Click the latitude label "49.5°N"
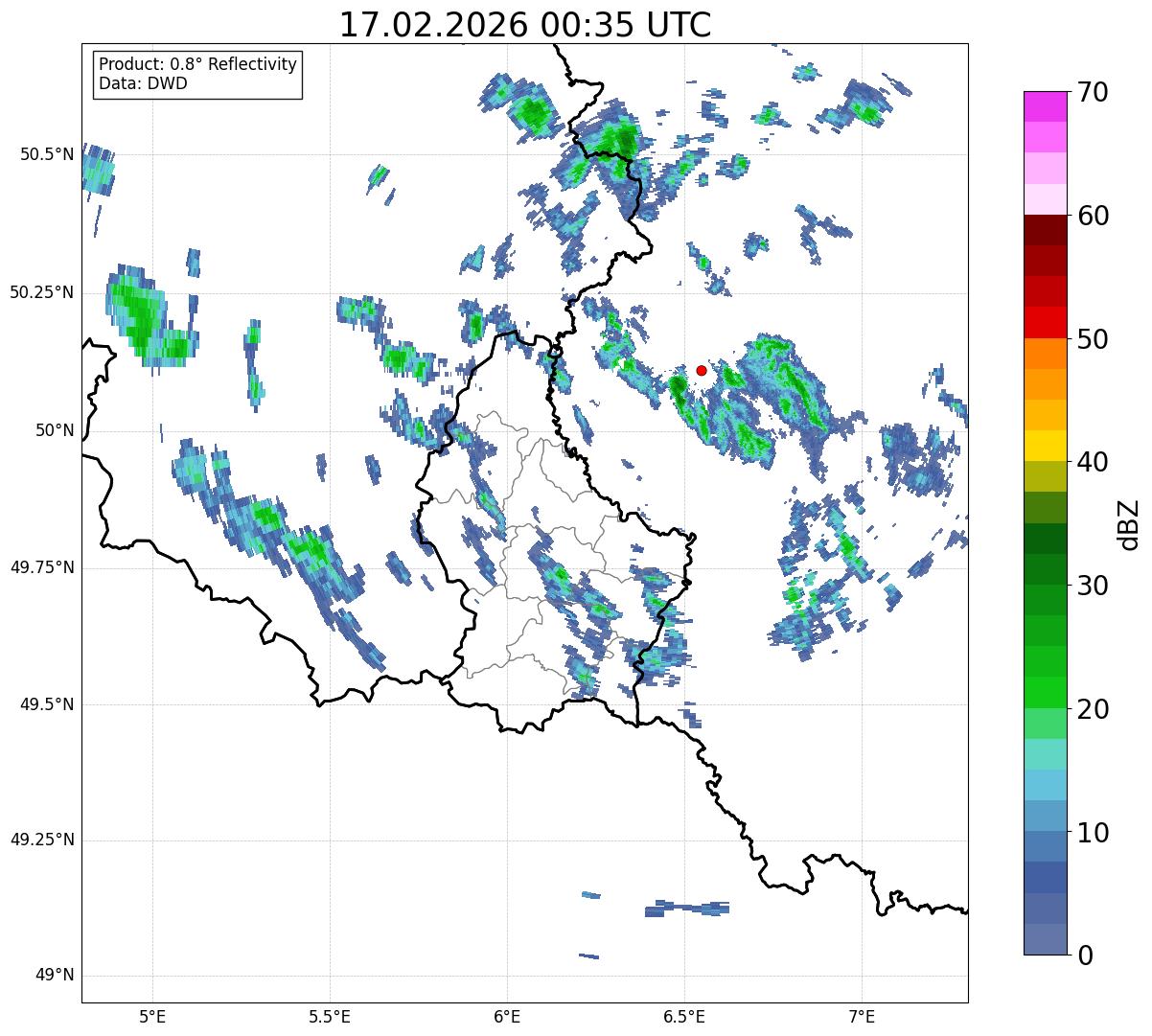Viewport: 1152px width, 1036px height. click(x=46, y=704)
